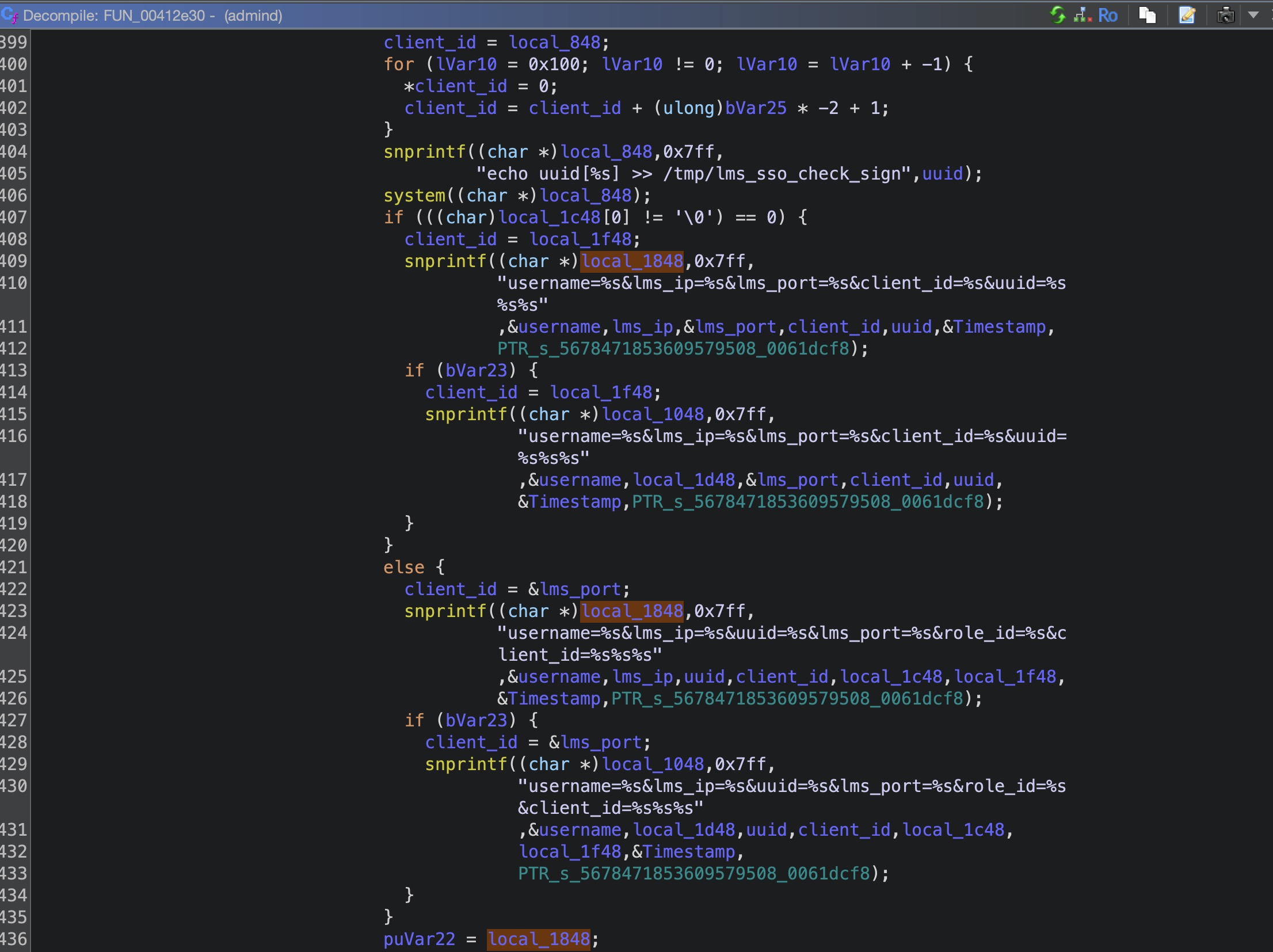Click the pencil edit/export icon
The image size is (1273, 952).
pos(1187,15)
